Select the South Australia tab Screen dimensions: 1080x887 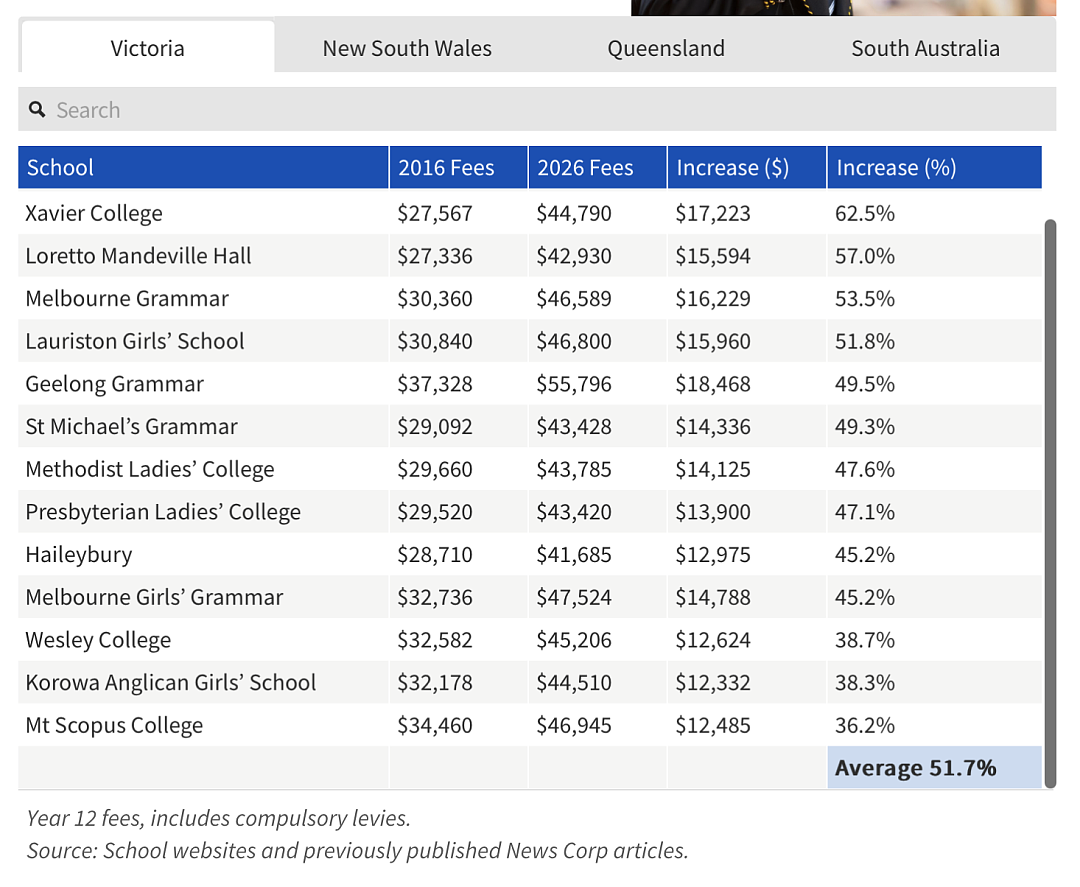[925, 48]
